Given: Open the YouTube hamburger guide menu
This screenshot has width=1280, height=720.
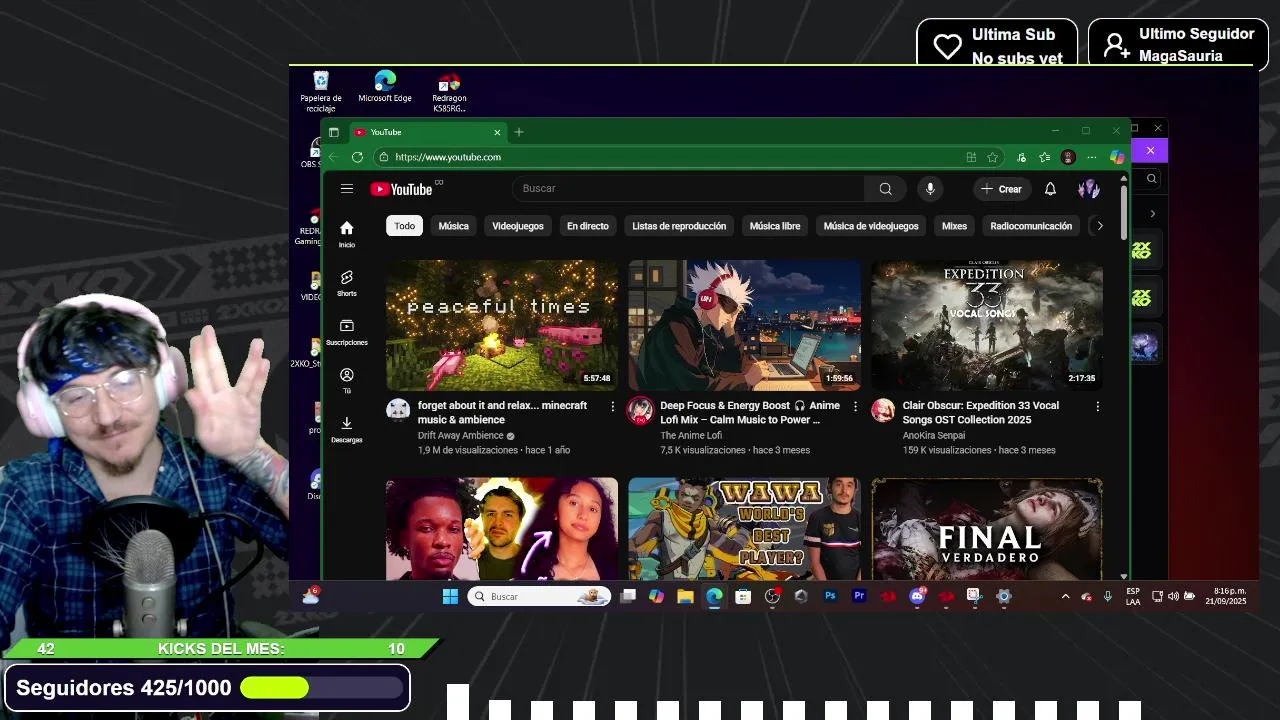Looking at the screenshot, I should [x=346, y=189].
